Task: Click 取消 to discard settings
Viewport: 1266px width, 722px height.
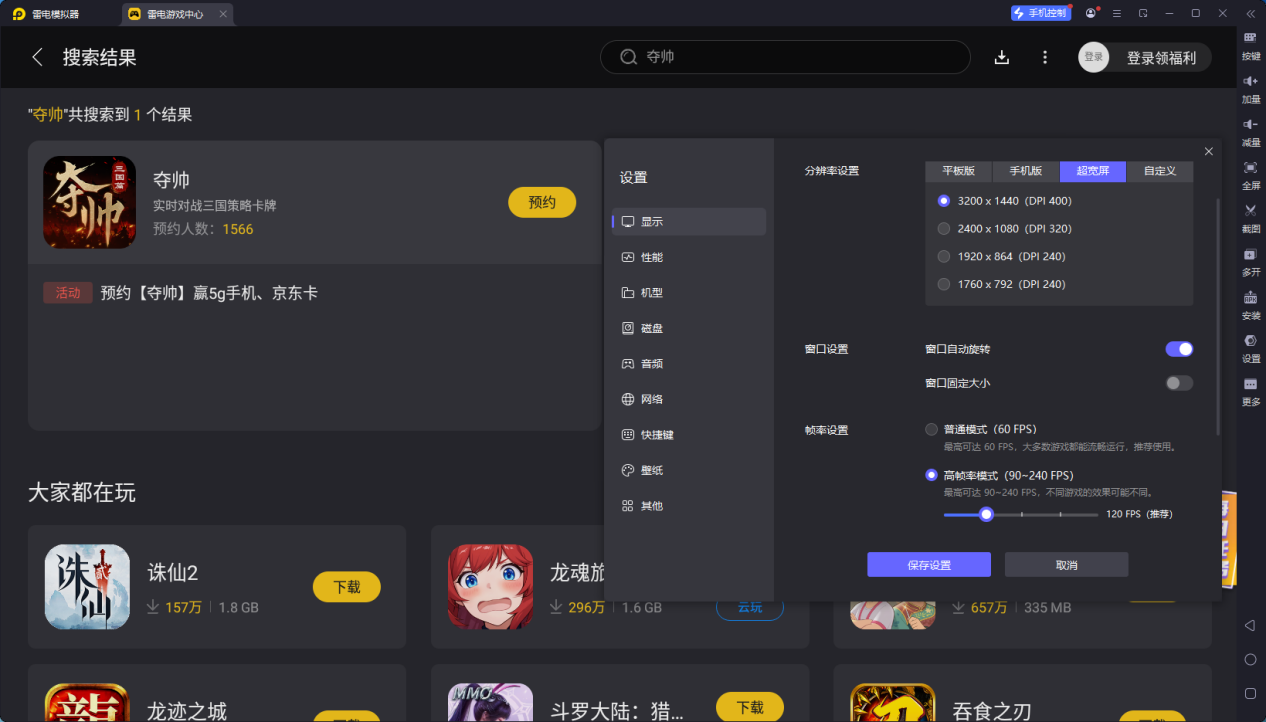Action: (x=1067, y=565)
